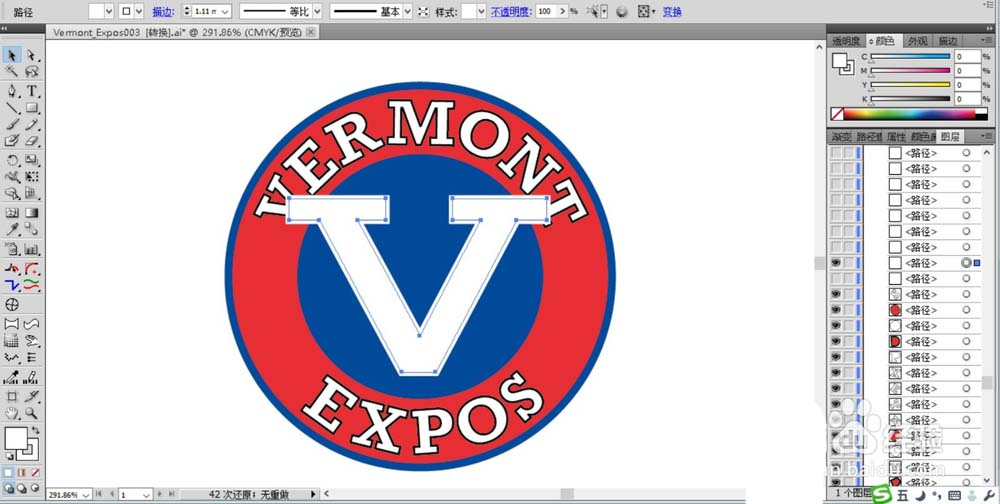1000x504 pixels.
Task: Select the Lasso tool
Action: point(31,71)
